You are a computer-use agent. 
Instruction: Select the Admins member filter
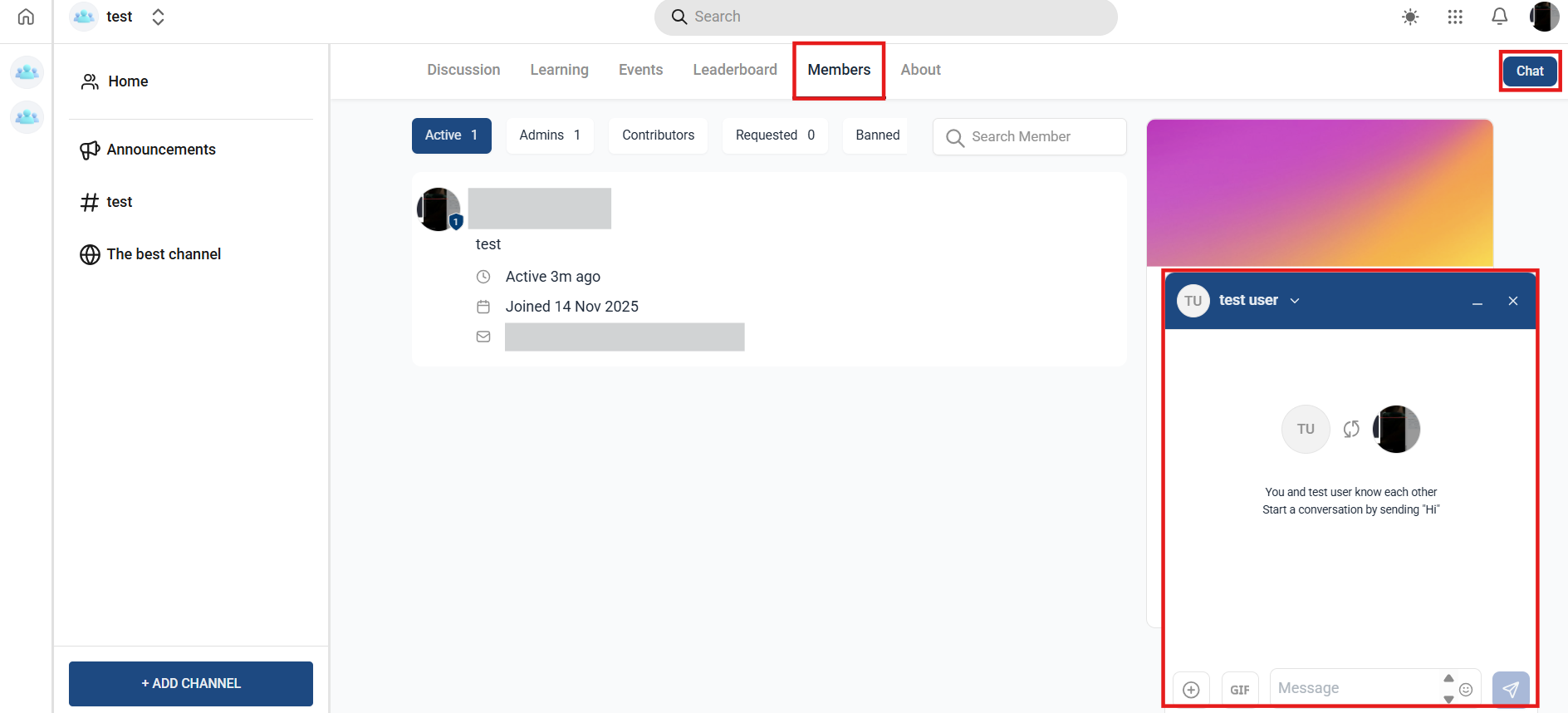pos(549,135)
